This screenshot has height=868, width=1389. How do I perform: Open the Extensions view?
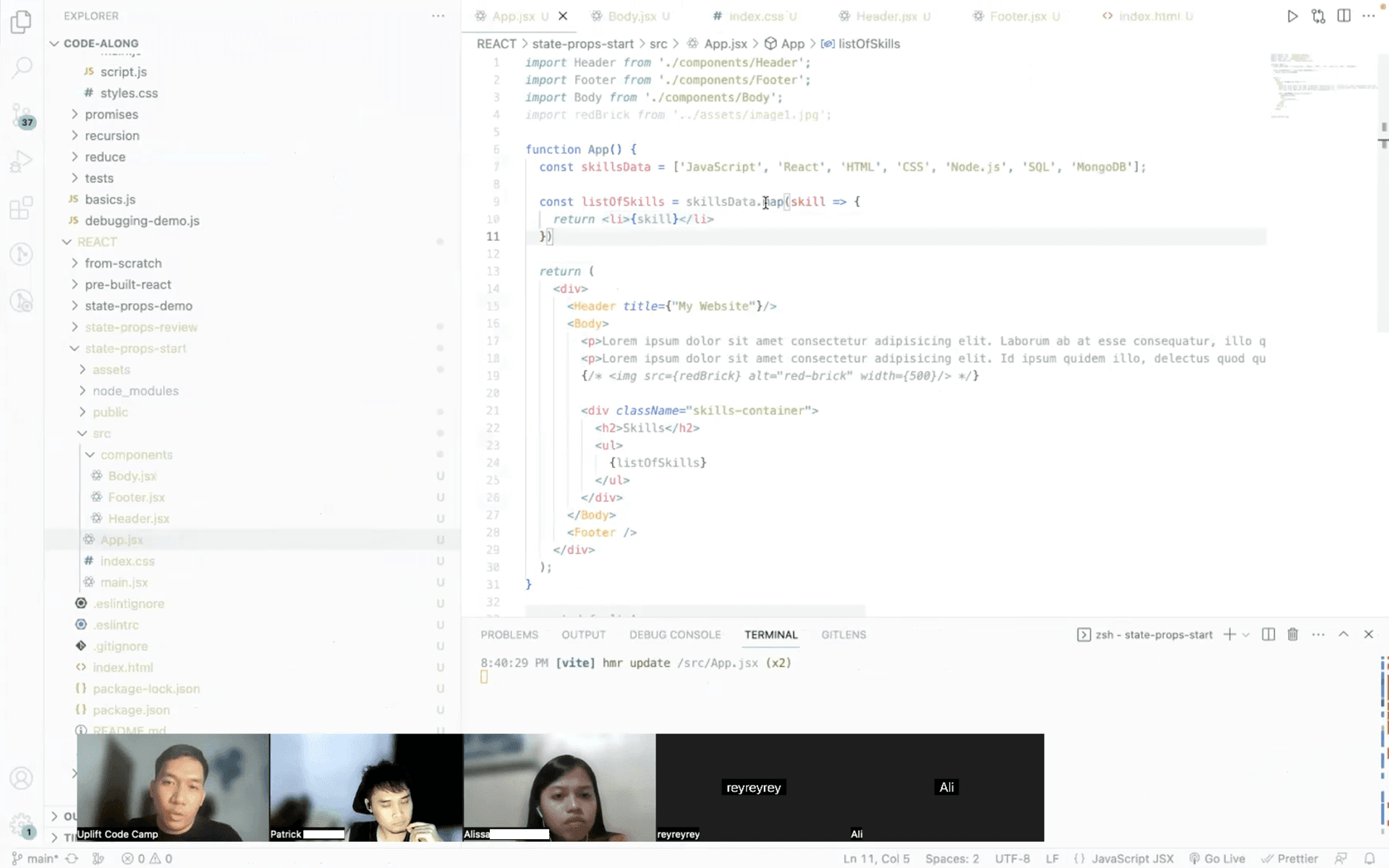[x=21, y=208]
